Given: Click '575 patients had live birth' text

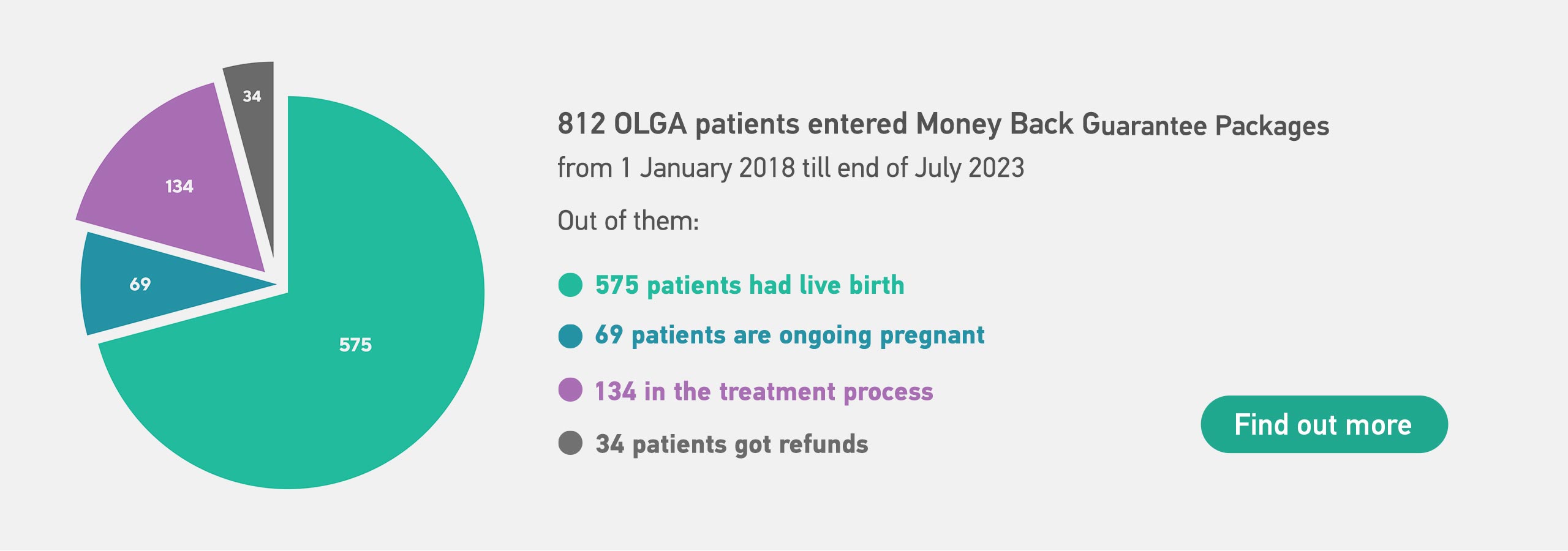Looking at the screenshot, I should (750, 285).
